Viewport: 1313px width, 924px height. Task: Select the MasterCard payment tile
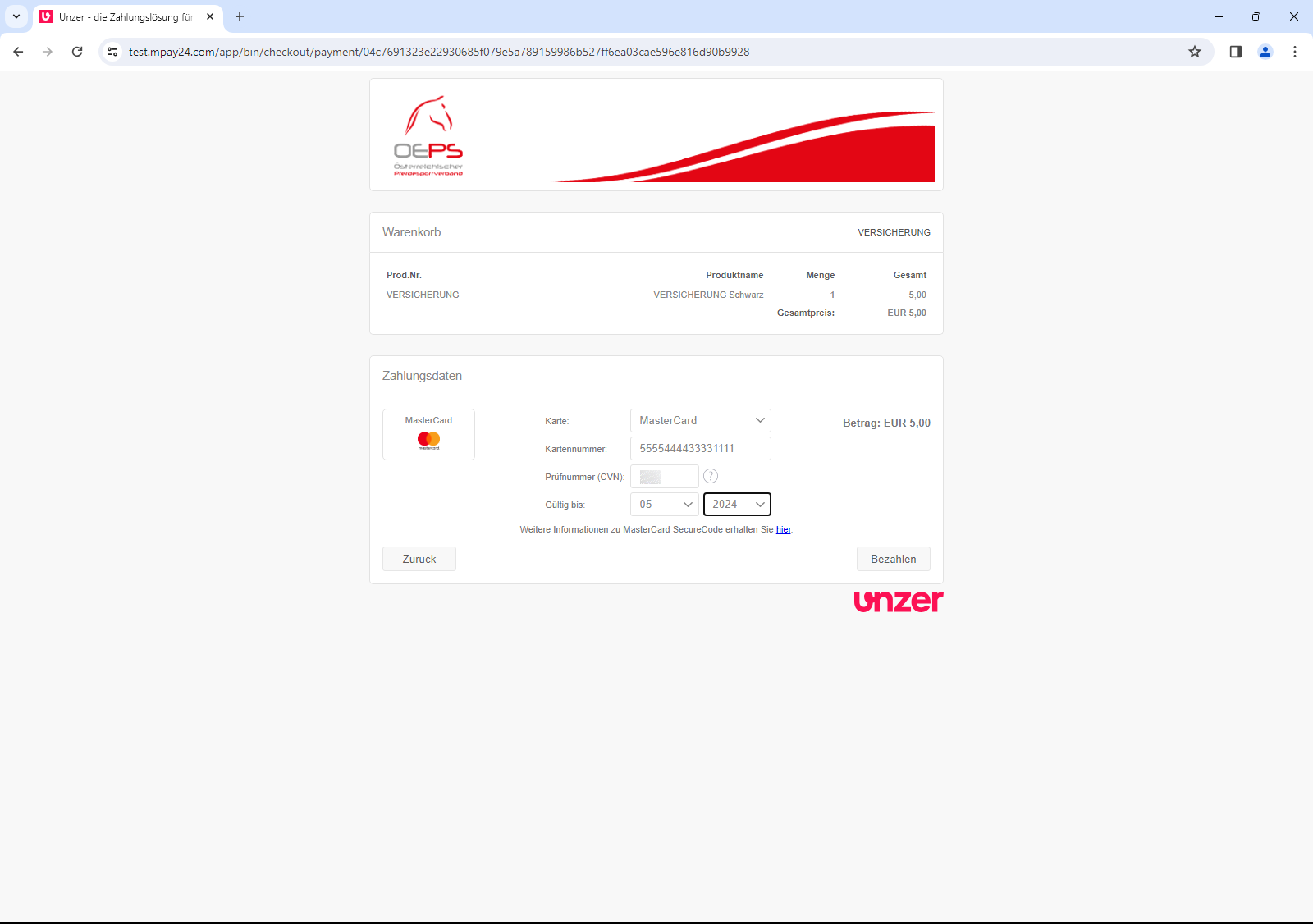click(428, 434)
